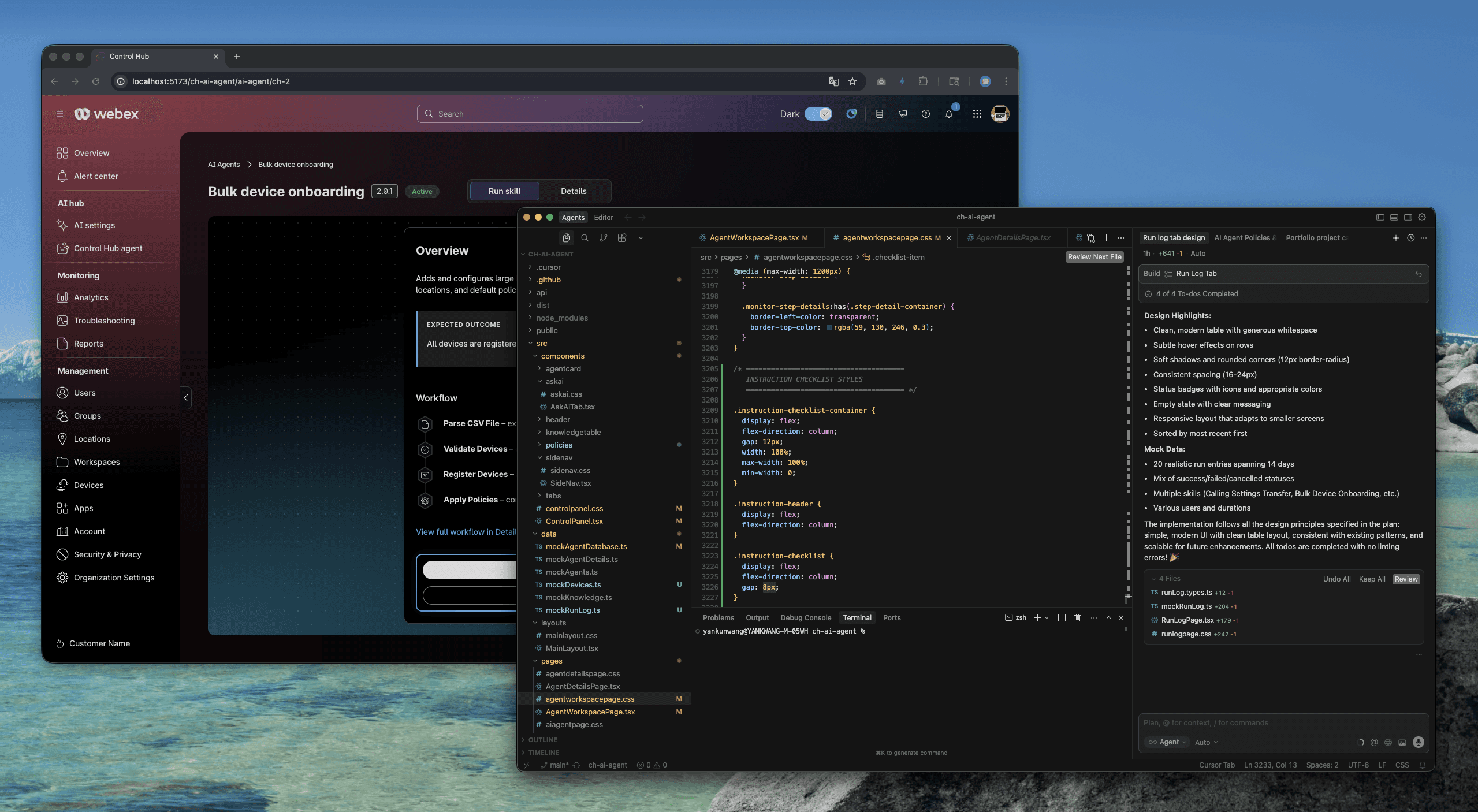
Task: Click the search icon in explorer toolbar
Action: [x=585, y=238]
